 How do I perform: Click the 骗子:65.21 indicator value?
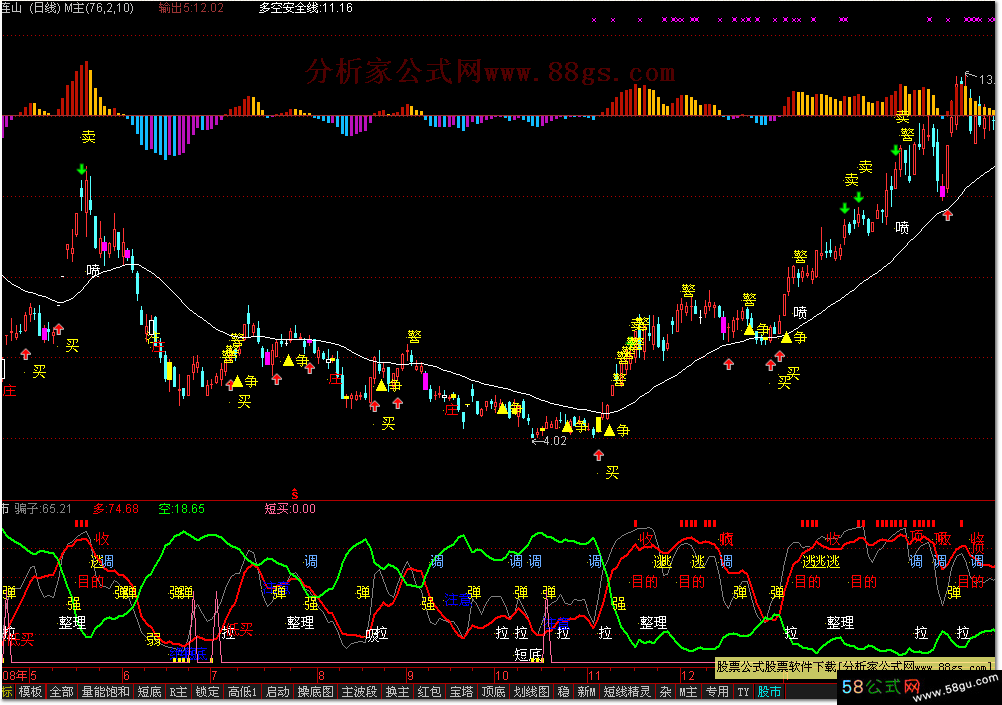(43, 509)
